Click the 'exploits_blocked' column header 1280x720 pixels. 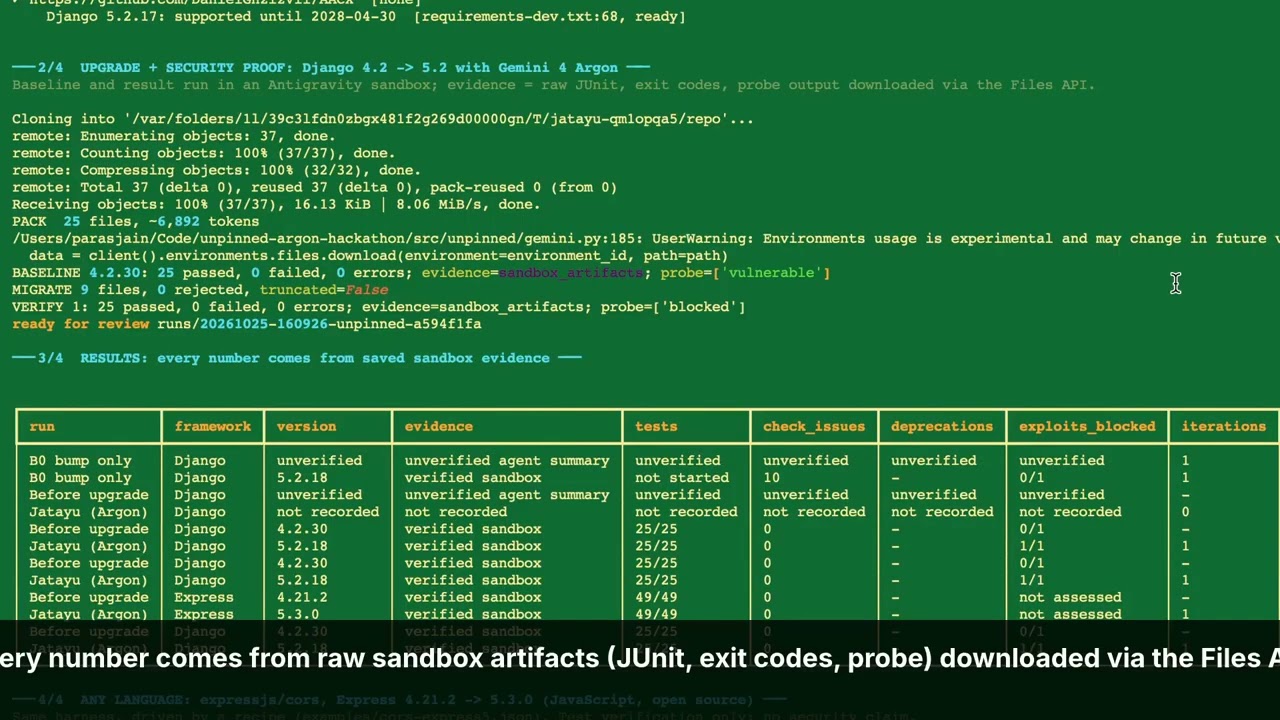click(1087, 426)
